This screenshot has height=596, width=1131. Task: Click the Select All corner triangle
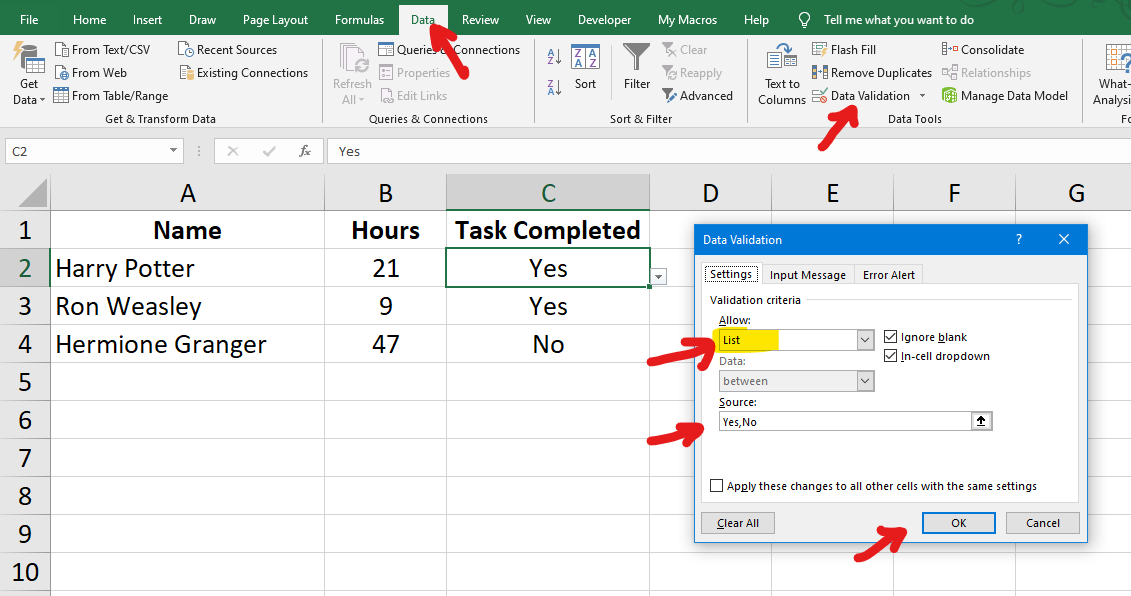click(x=32, y=193)
